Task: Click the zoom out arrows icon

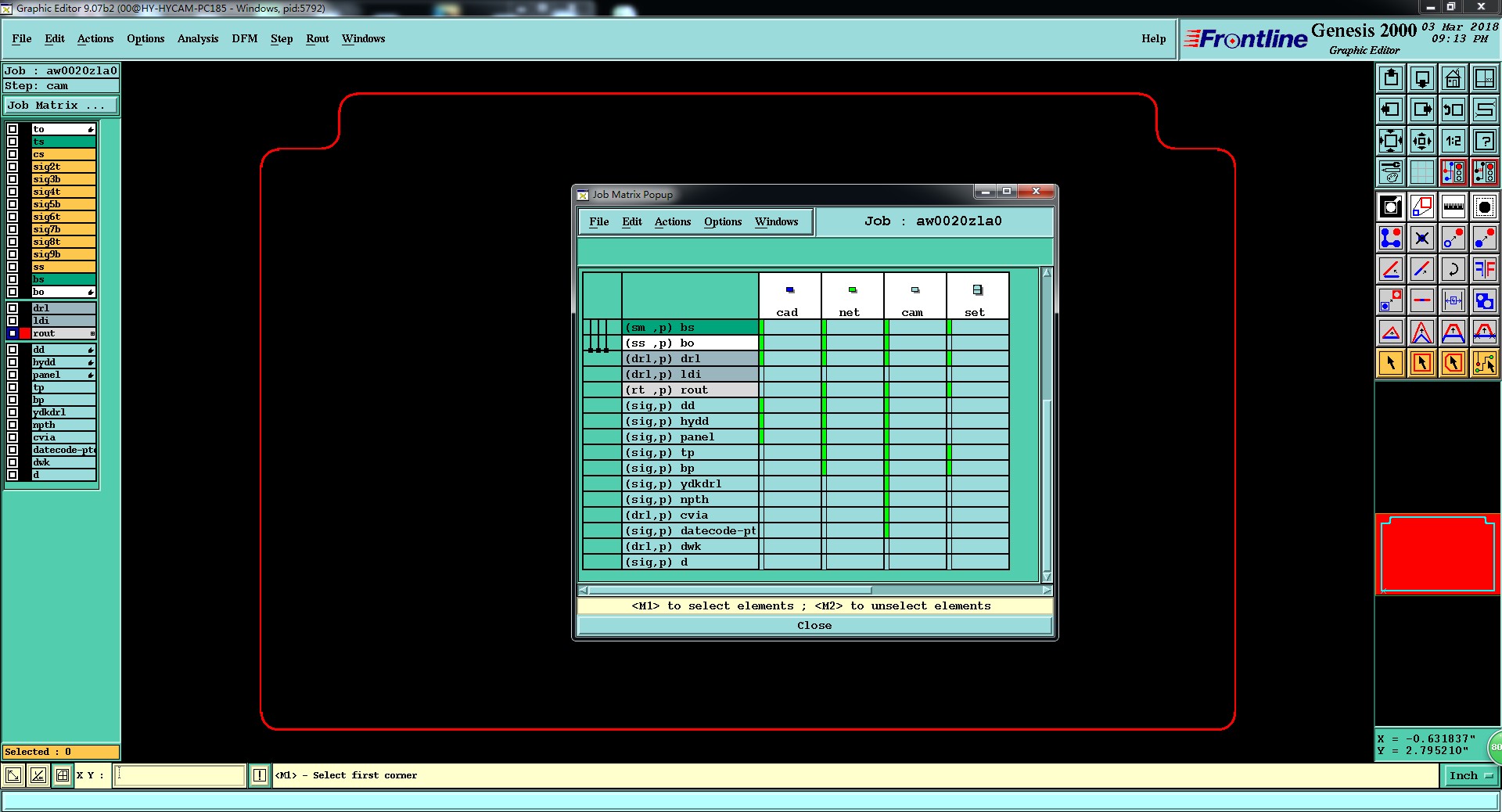Action: 1391,141
